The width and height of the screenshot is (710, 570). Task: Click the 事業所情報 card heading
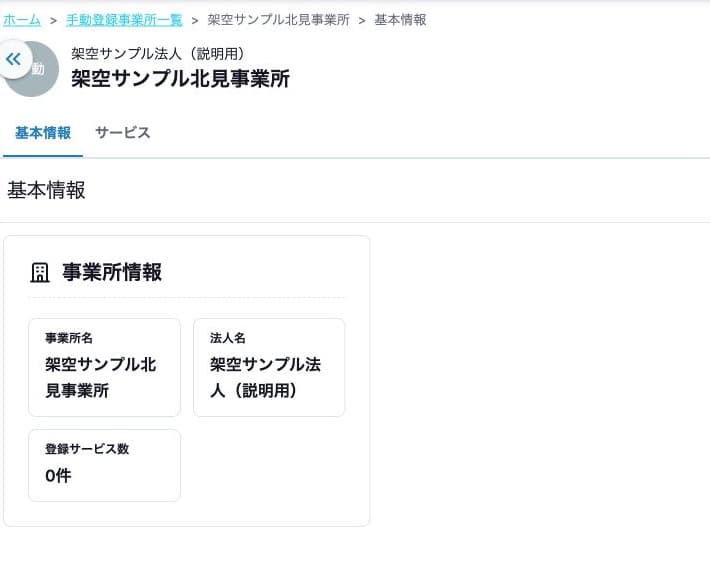(x=112, y=273)
